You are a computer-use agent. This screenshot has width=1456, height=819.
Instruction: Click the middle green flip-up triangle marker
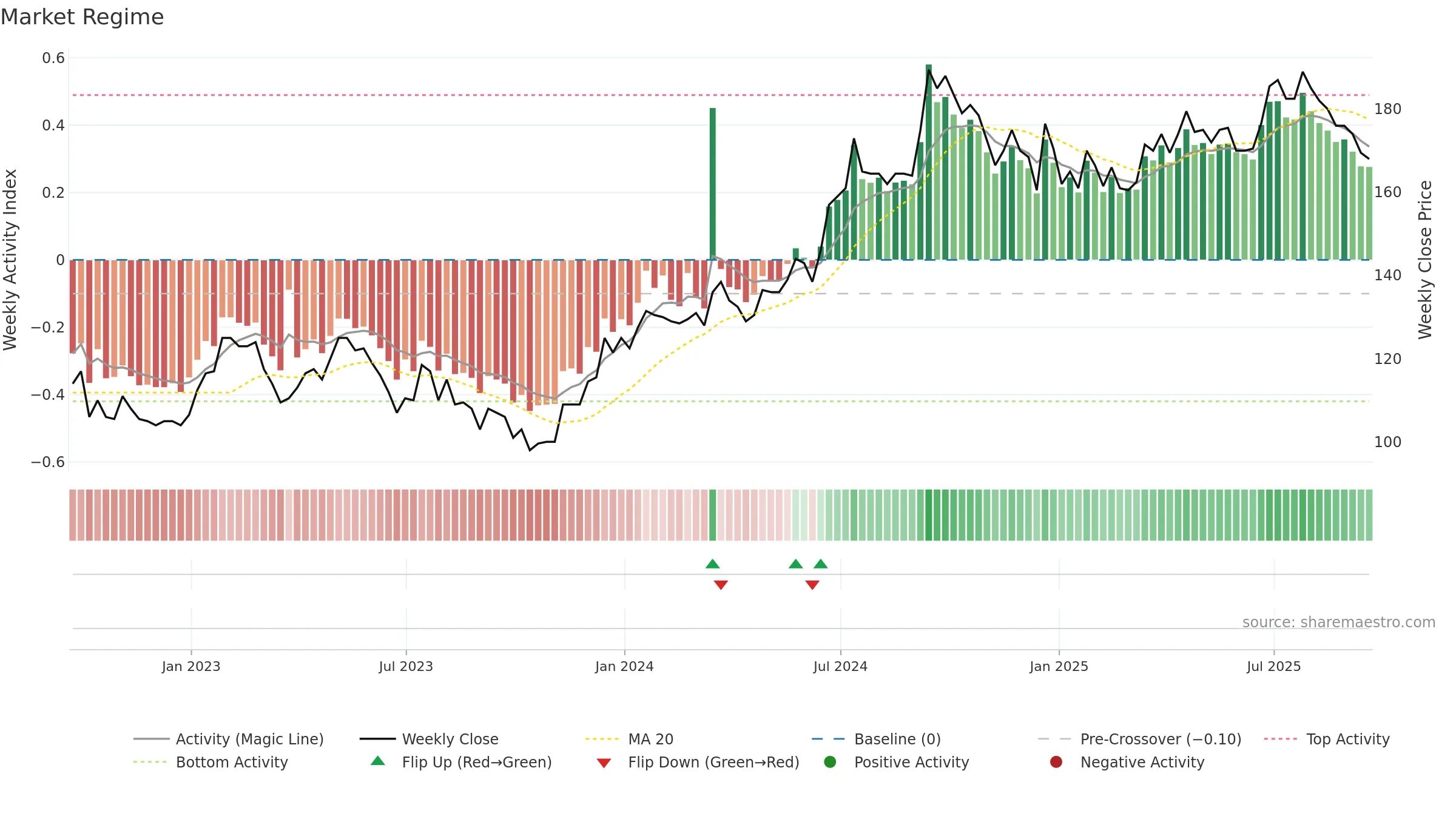pos(796,564)
